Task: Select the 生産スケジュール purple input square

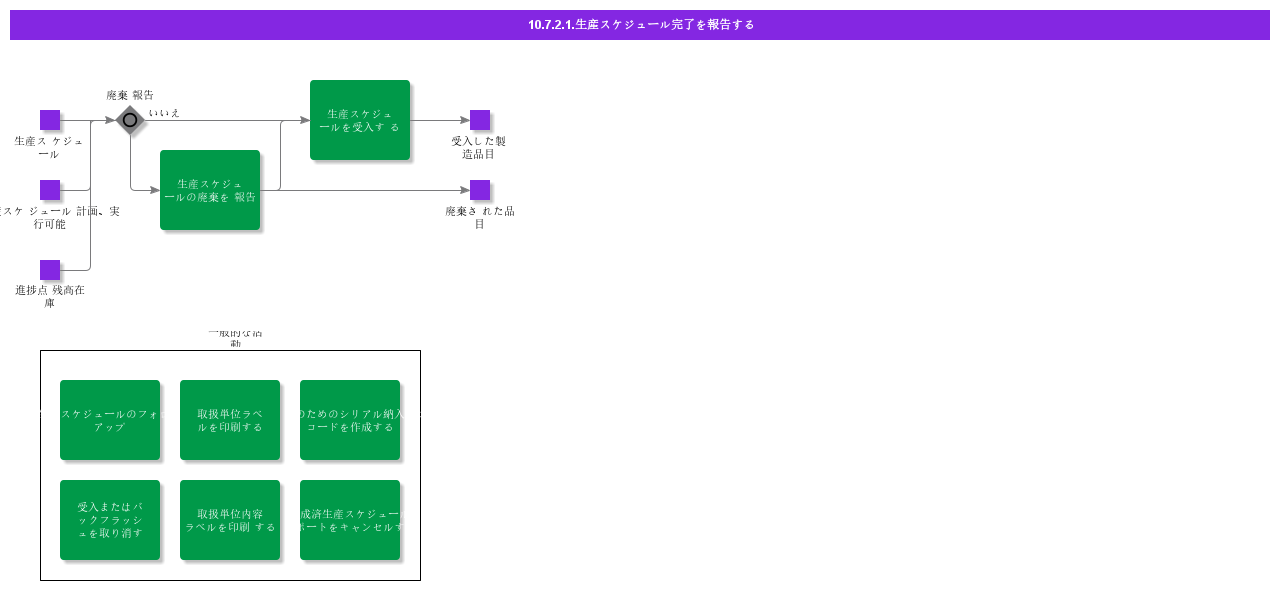Action: pyautogui.click(x=50, y=120)
